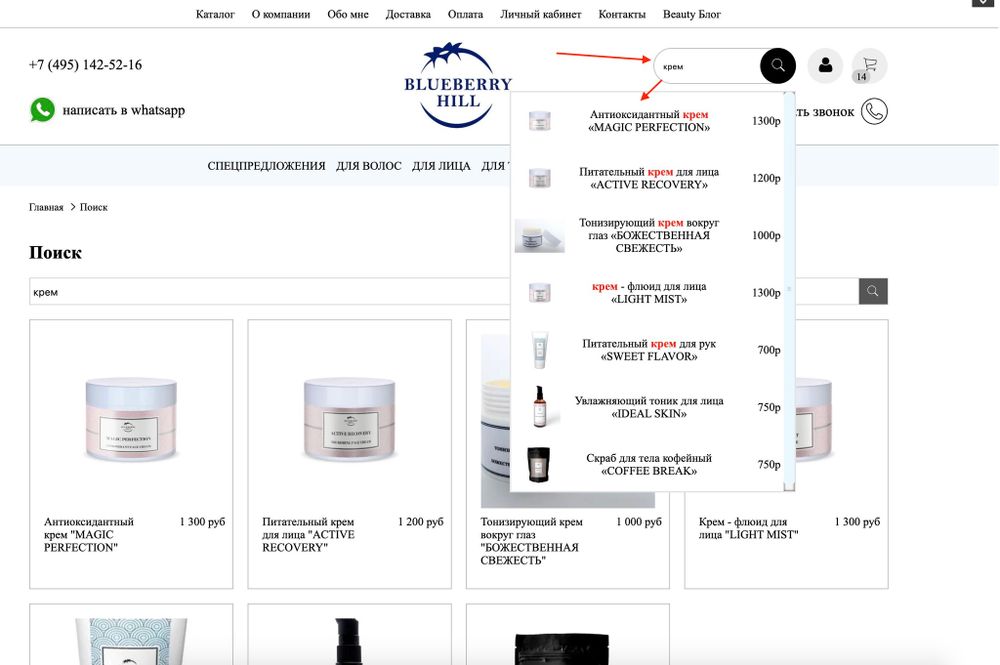Click написать в whatsapp link

[124, 110]
